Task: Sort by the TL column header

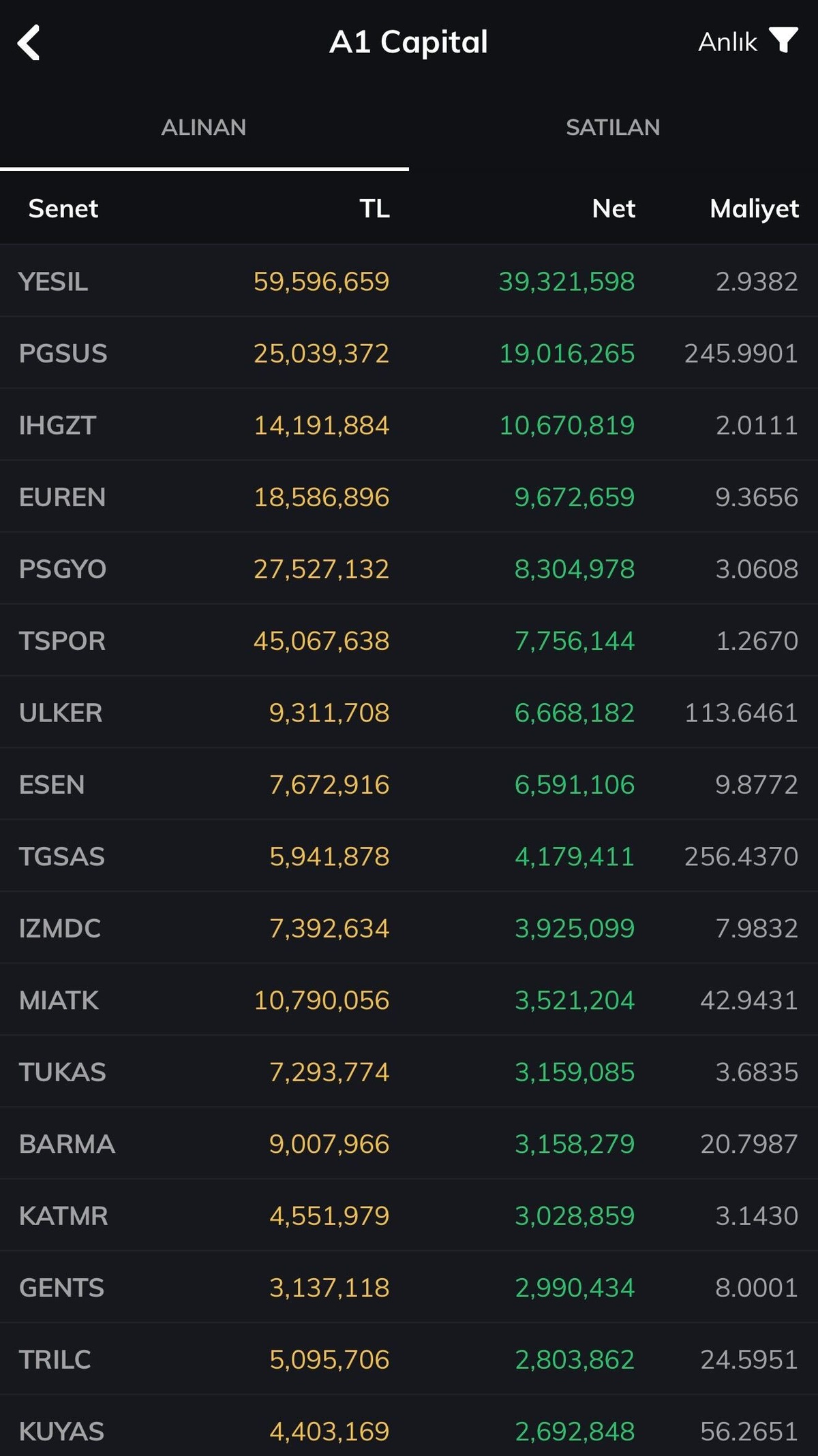Action: (x=374, y=208)
